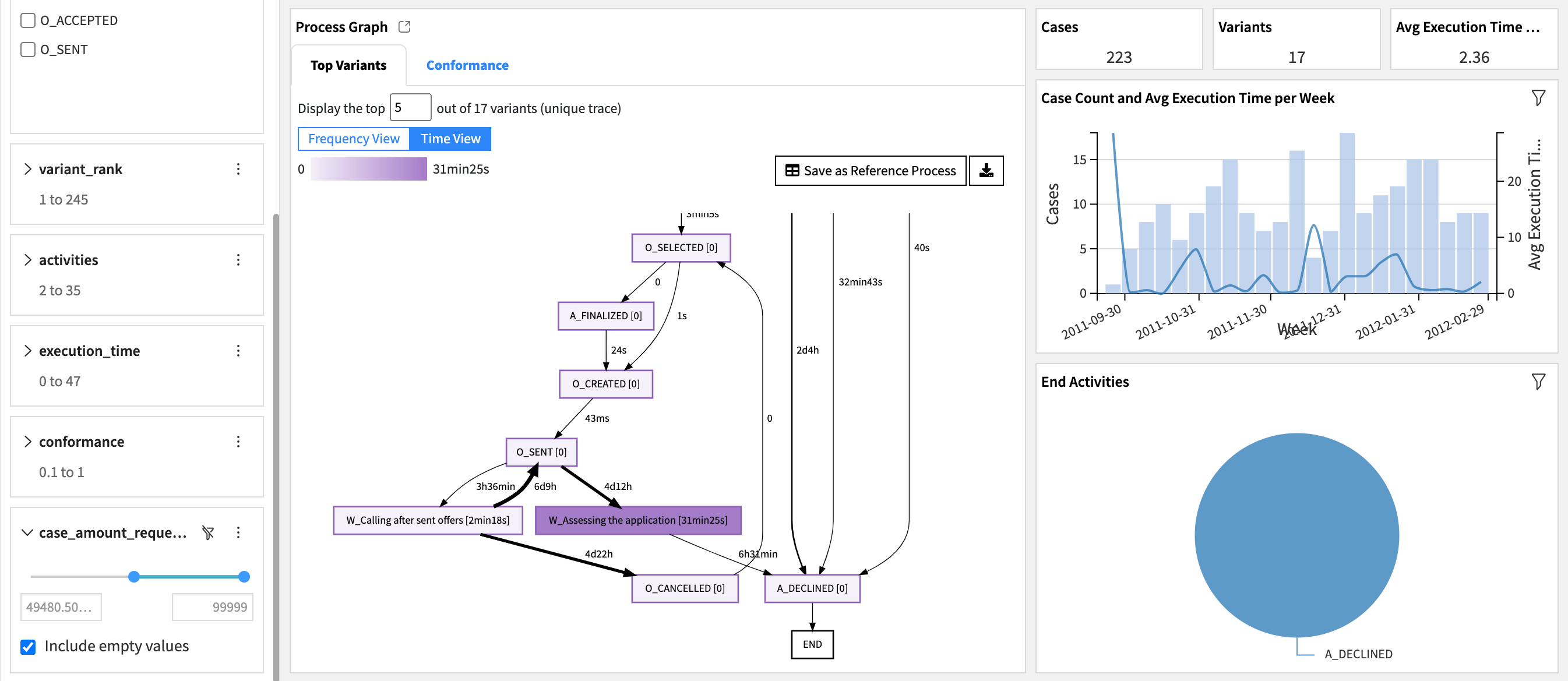Expand the activities filter panel
Image resolution: width=1568 pixels, height=681 pixels.
28,259
